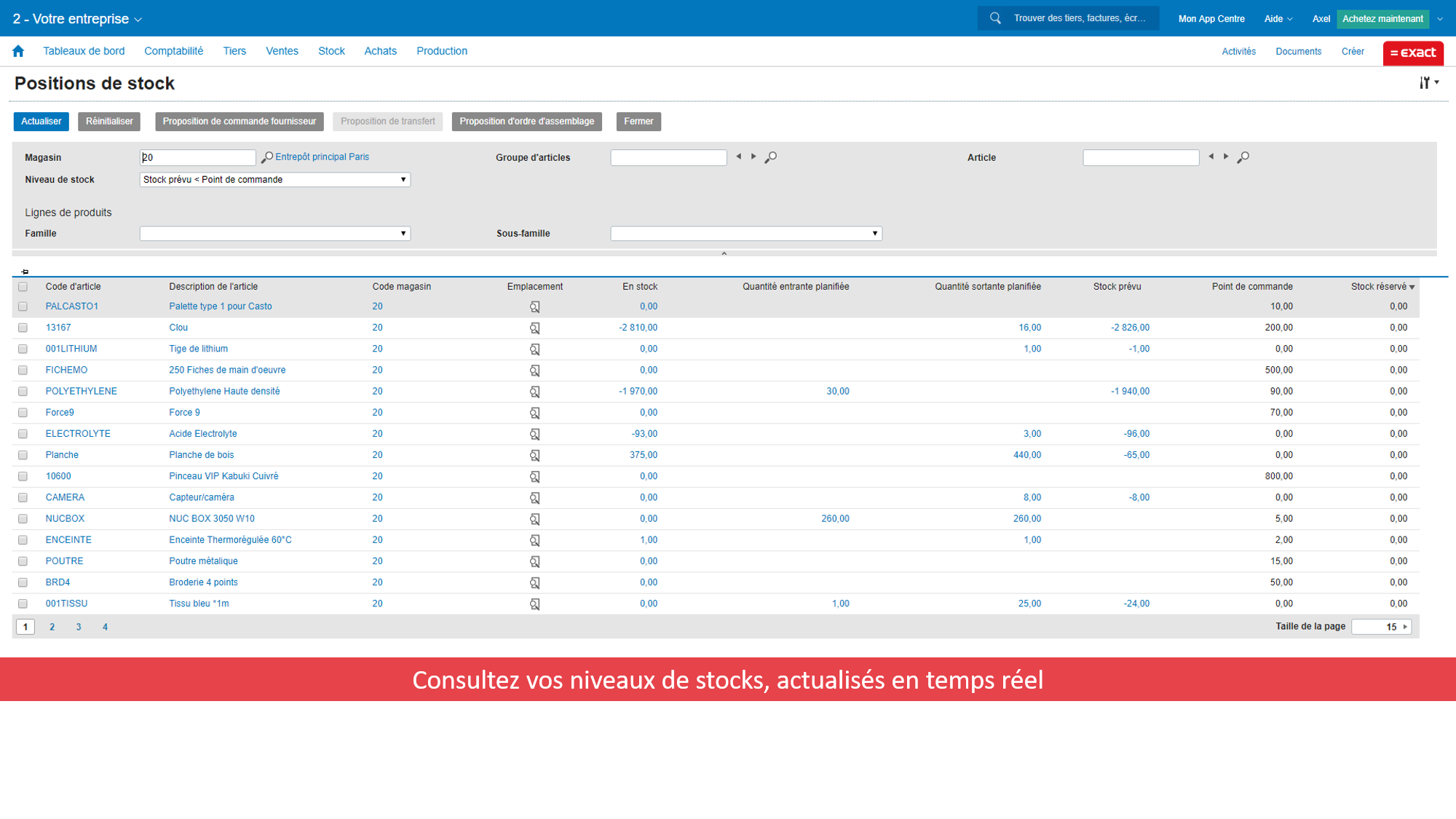Click the location/emplacement icon for PALCASTO1
Viewport: 1456px width, 819px height.
click(x=536, y=306)
